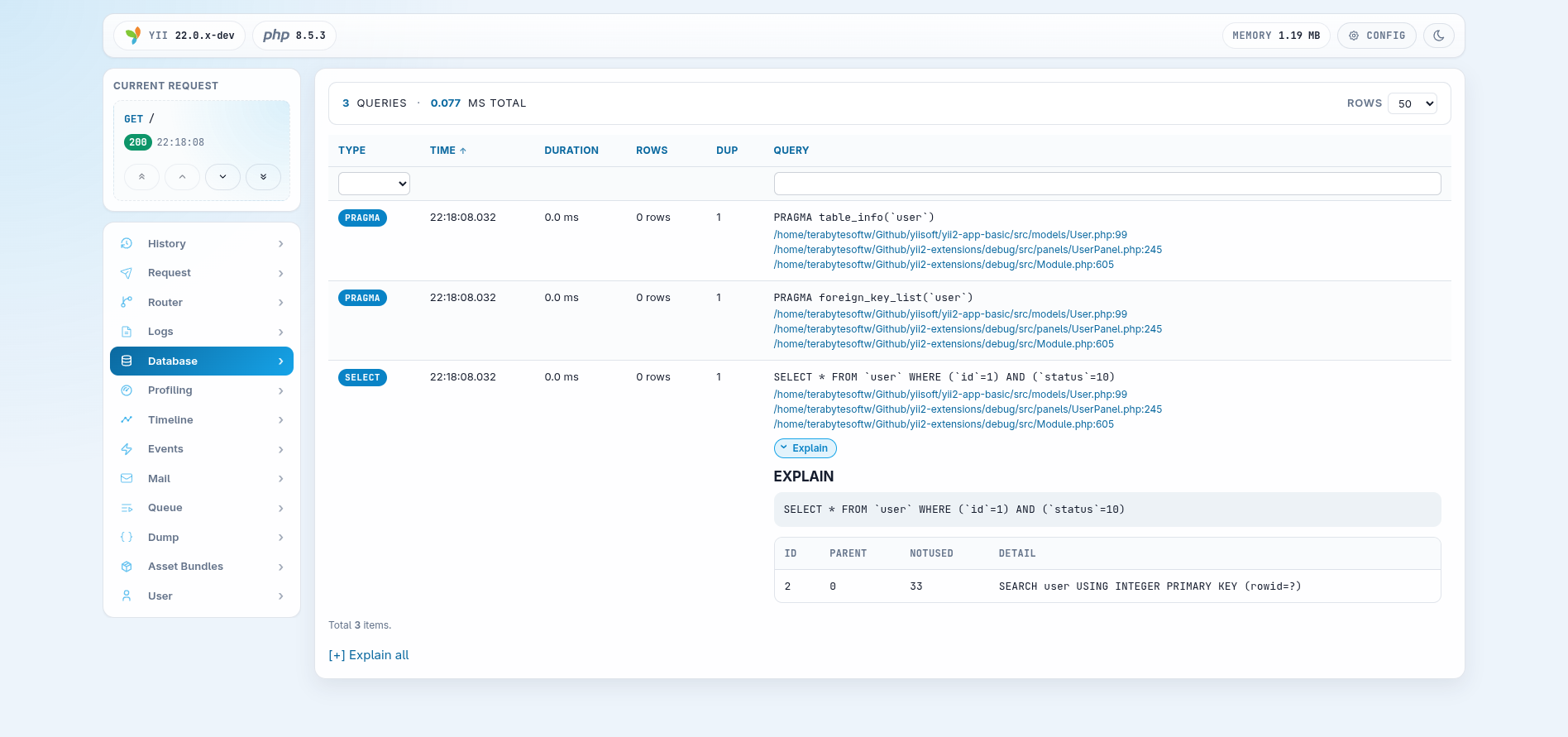Click the Dump braces icon
This screenshot has height=737, width=1568.
(127, 537)
